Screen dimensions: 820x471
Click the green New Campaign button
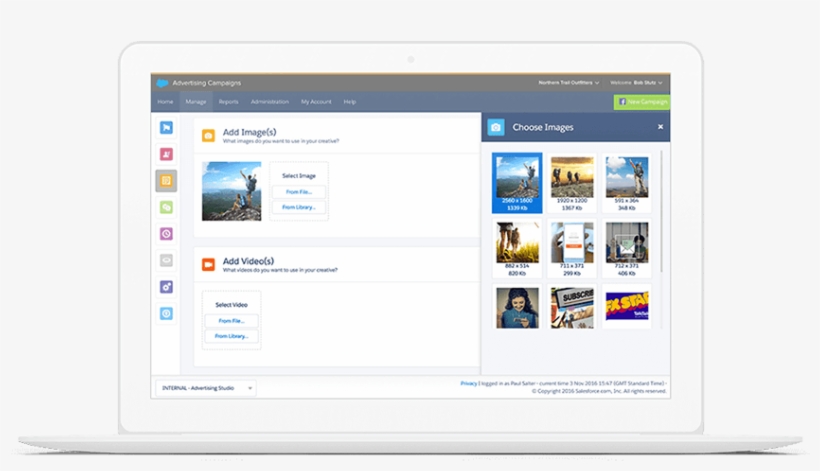(642, 102)
